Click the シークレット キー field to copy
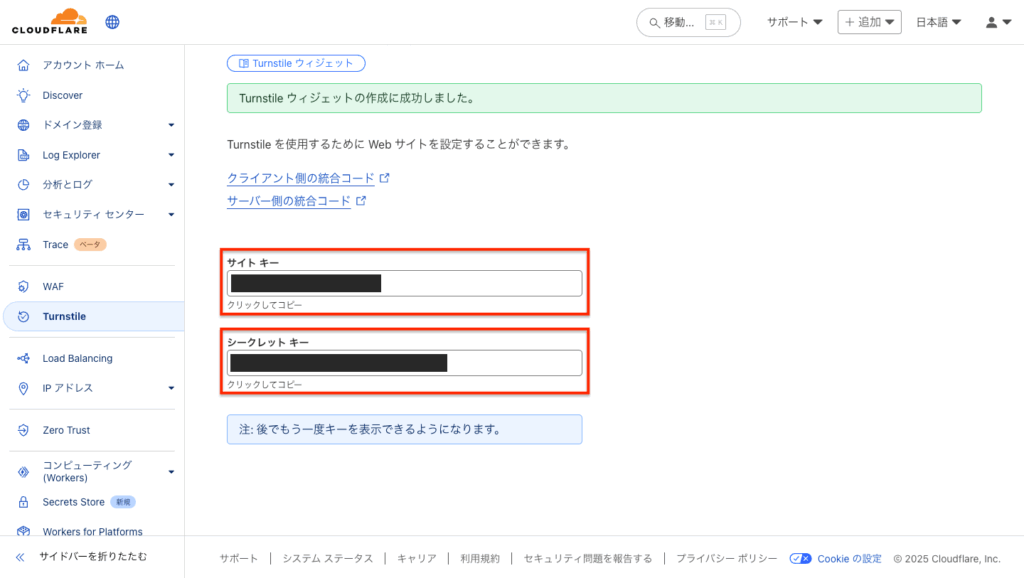Image resolution: width=1024 pixels, height=578 pixels. 404,362
